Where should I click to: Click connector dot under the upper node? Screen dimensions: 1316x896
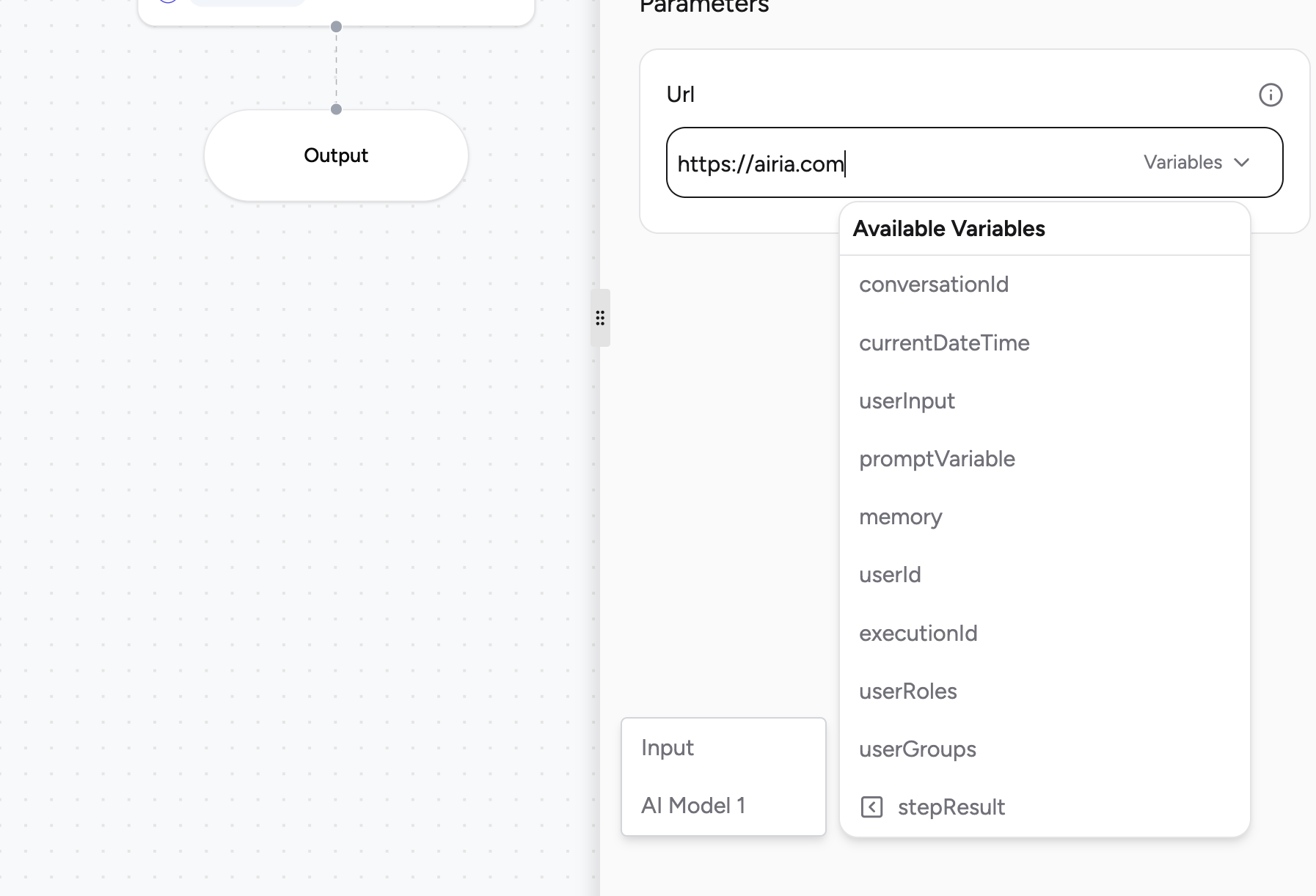pyautogui.click(x=336, y=27)
